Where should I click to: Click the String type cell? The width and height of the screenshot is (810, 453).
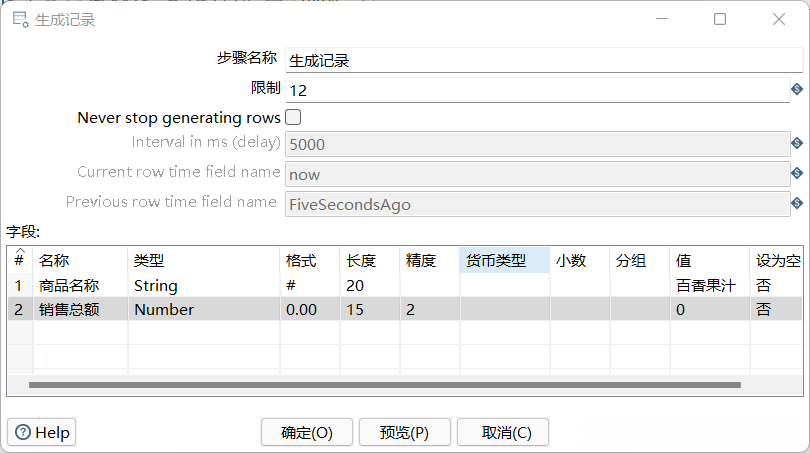[x=204, y=285]
